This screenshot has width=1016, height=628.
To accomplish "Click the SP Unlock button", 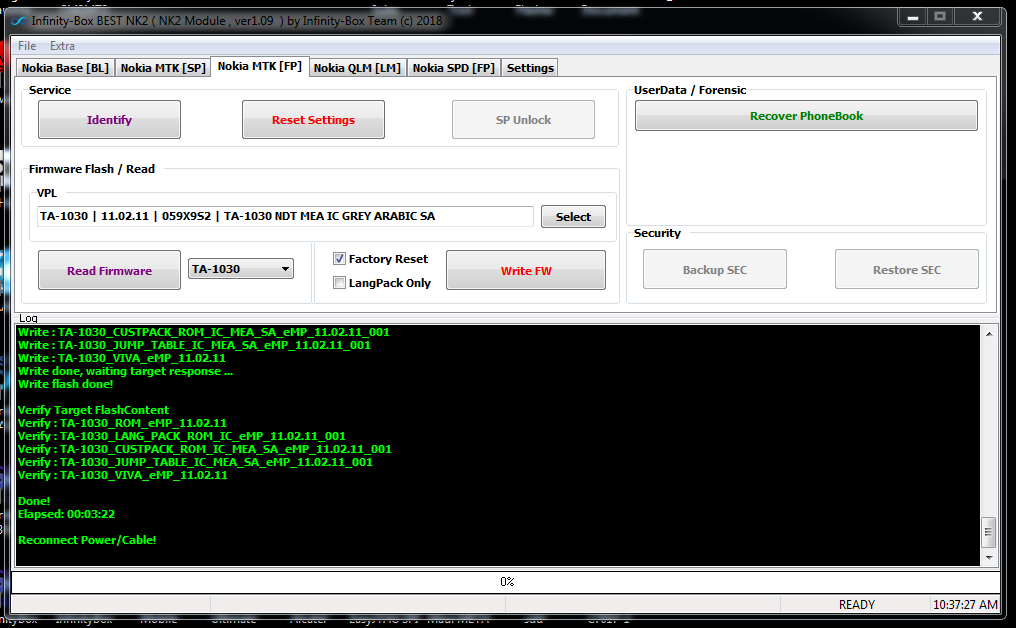I will [523, 119].
